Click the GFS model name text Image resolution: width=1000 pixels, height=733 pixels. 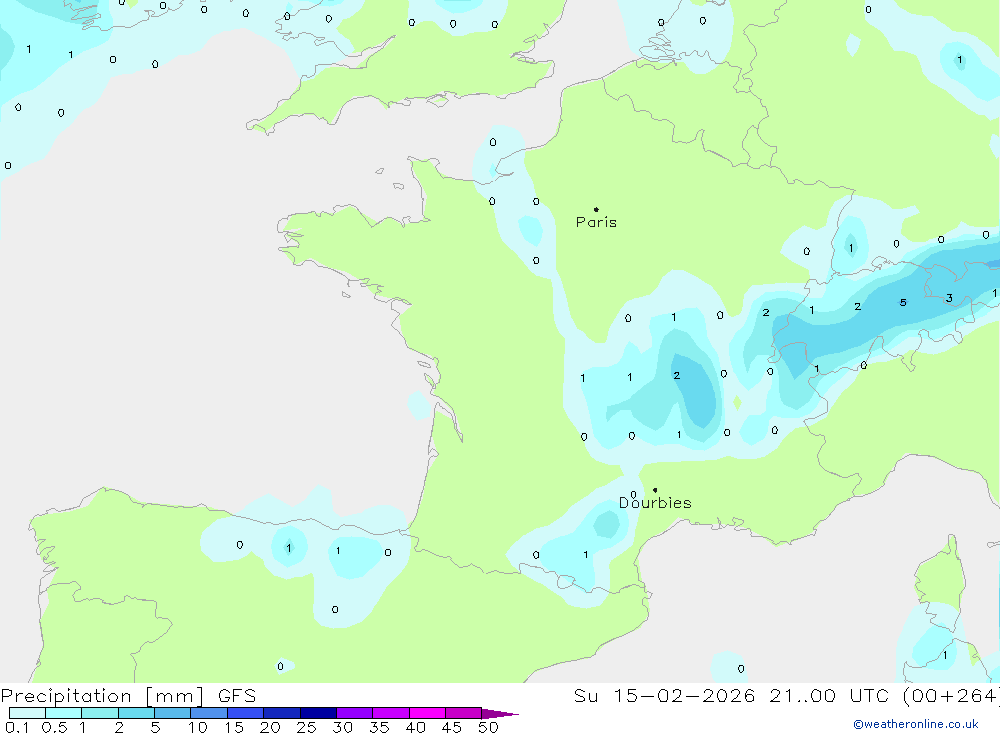(x=237, y=695)
